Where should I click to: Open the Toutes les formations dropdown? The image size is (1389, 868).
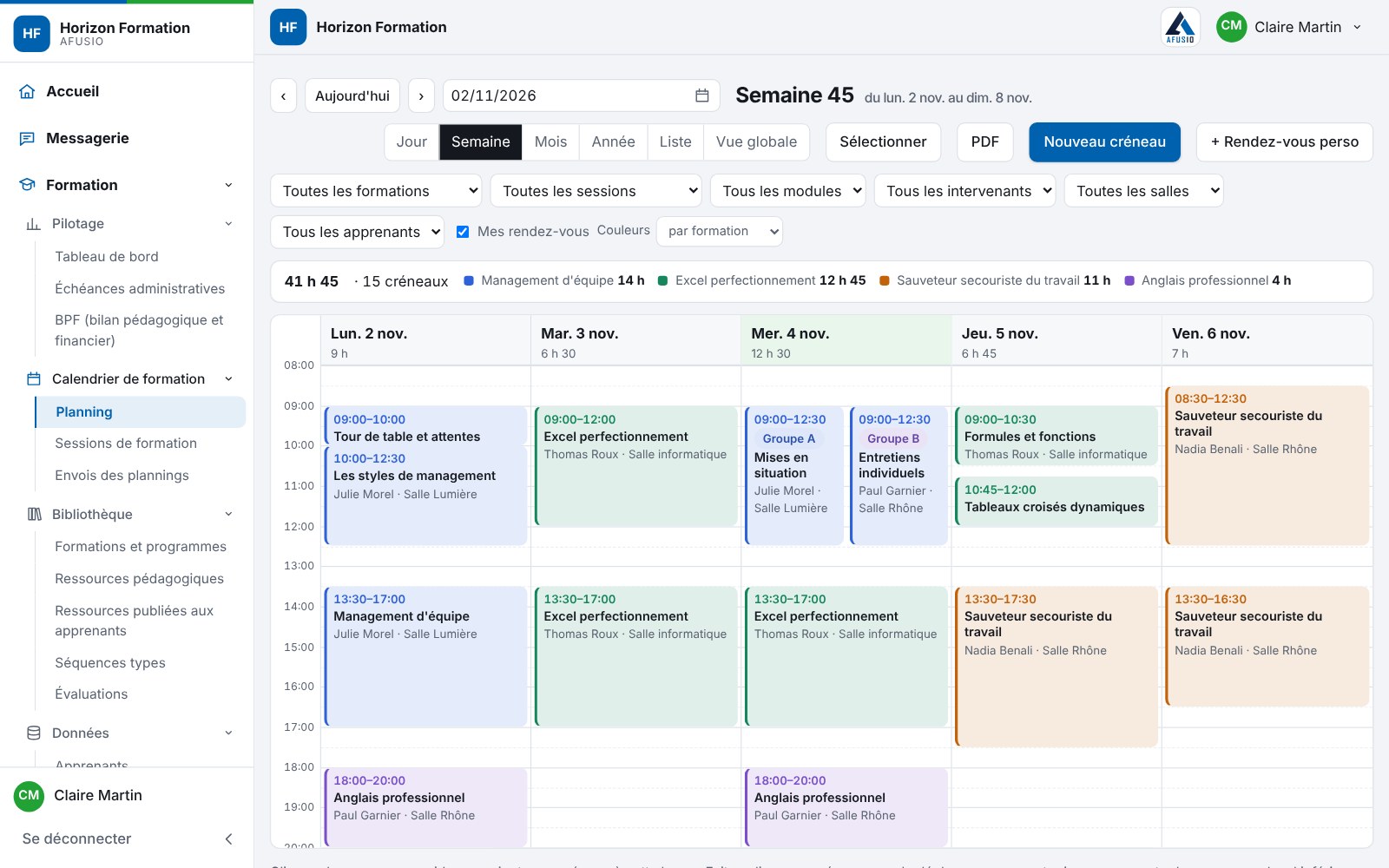pyautogui.click(x=376, y=191)
